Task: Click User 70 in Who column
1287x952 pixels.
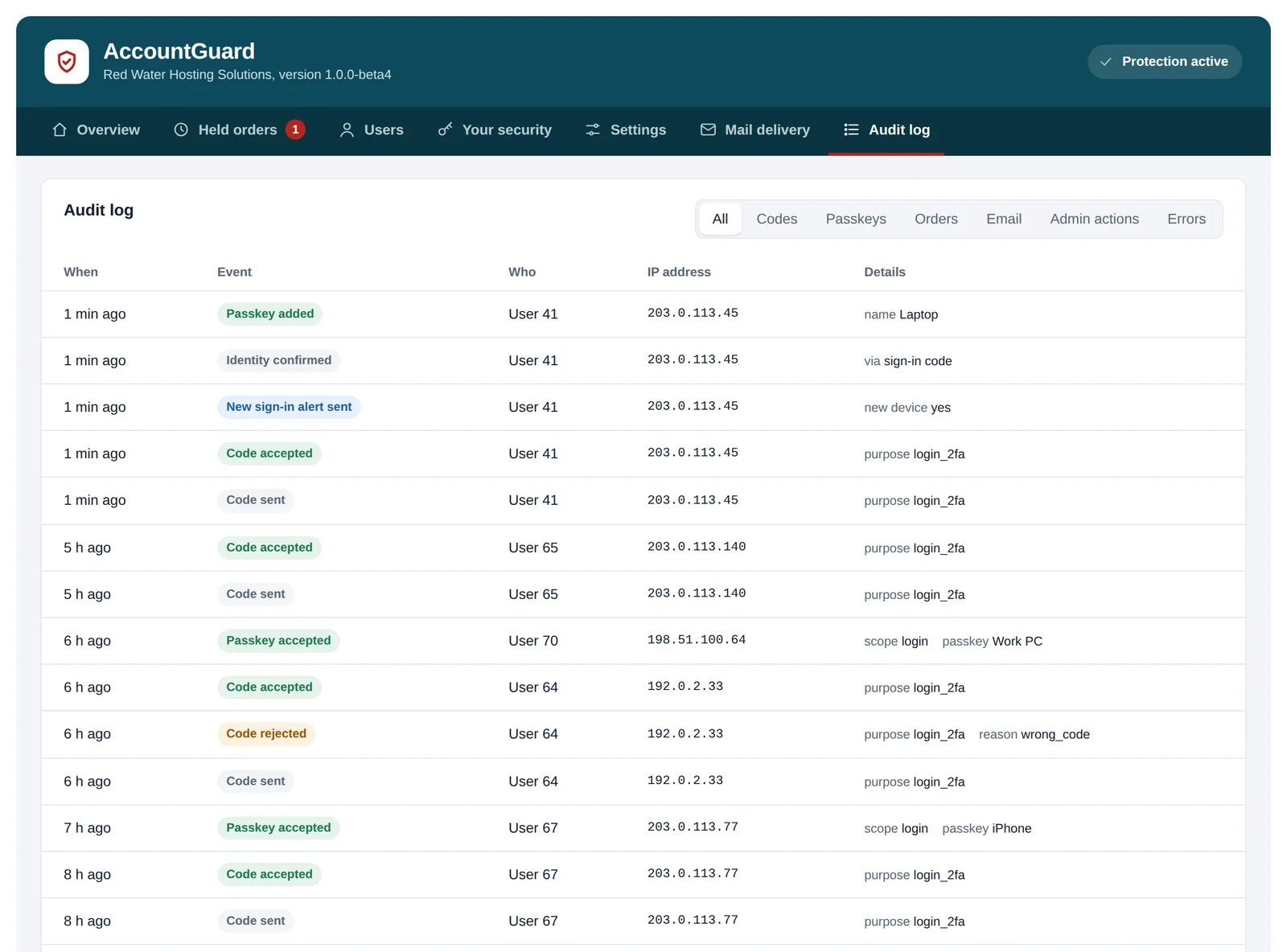Action: [x=533, y=641]
